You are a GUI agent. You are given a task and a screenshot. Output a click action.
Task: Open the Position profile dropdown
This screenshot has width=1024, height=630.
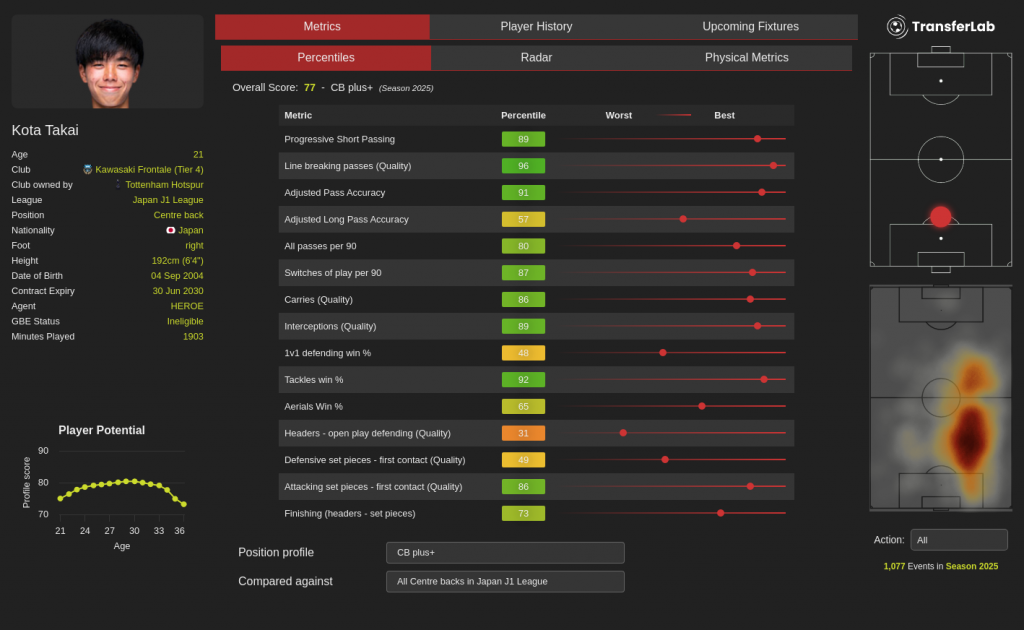pos(505,553)
